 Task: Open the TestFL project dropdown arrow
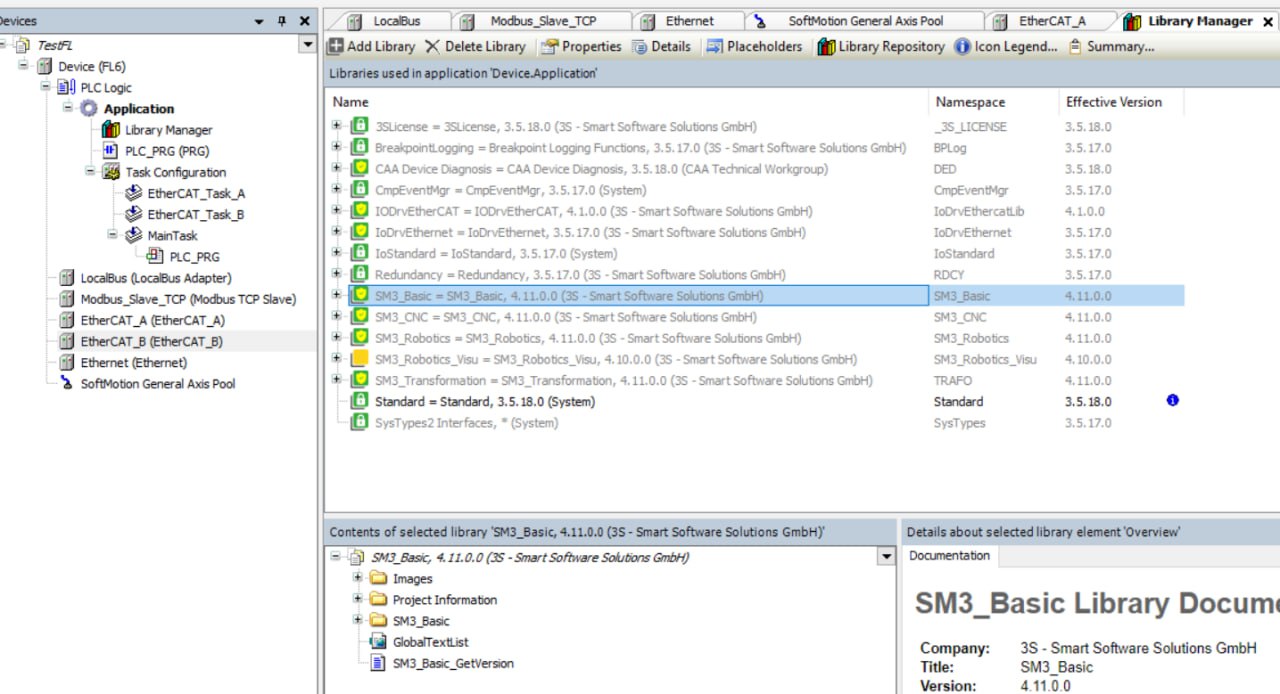tap(307, 45)
